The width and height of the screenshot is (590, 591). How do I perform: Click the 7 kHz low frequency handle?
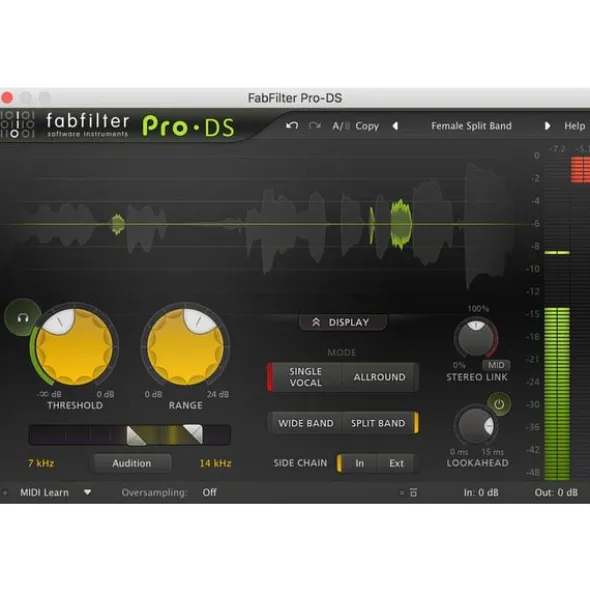coord(136,435)
